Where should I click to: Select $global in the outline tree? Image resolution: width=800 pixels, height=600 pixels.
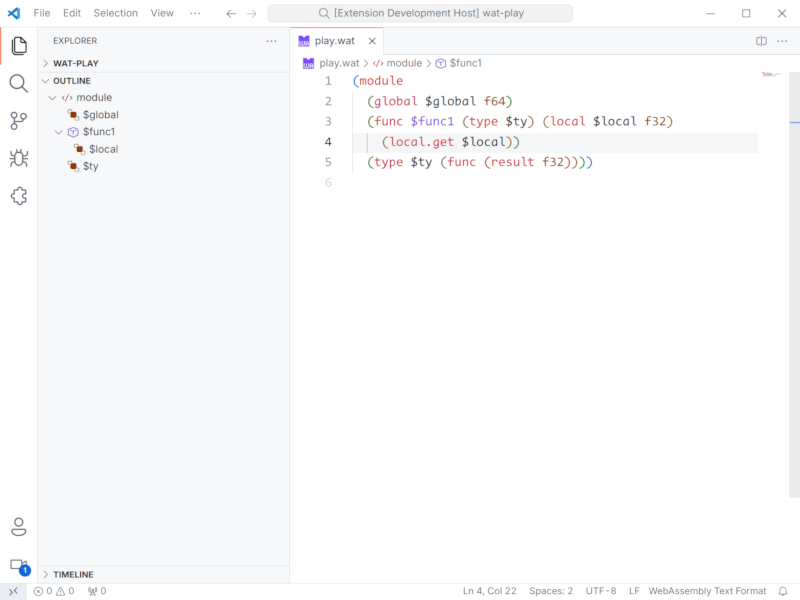click(100, 115)
